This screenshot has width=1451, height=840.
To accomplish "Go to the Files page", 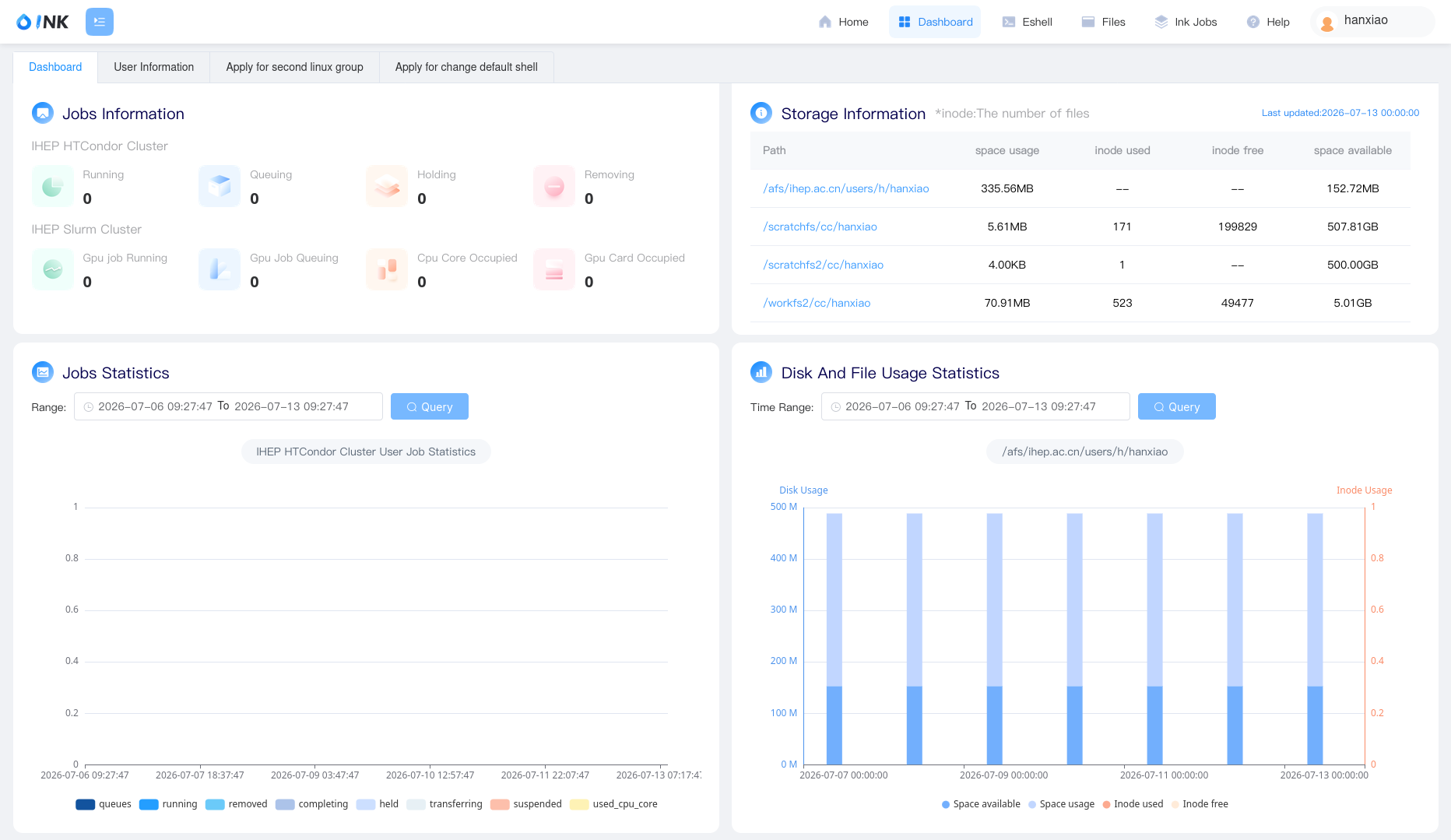I will [1103, 22].
